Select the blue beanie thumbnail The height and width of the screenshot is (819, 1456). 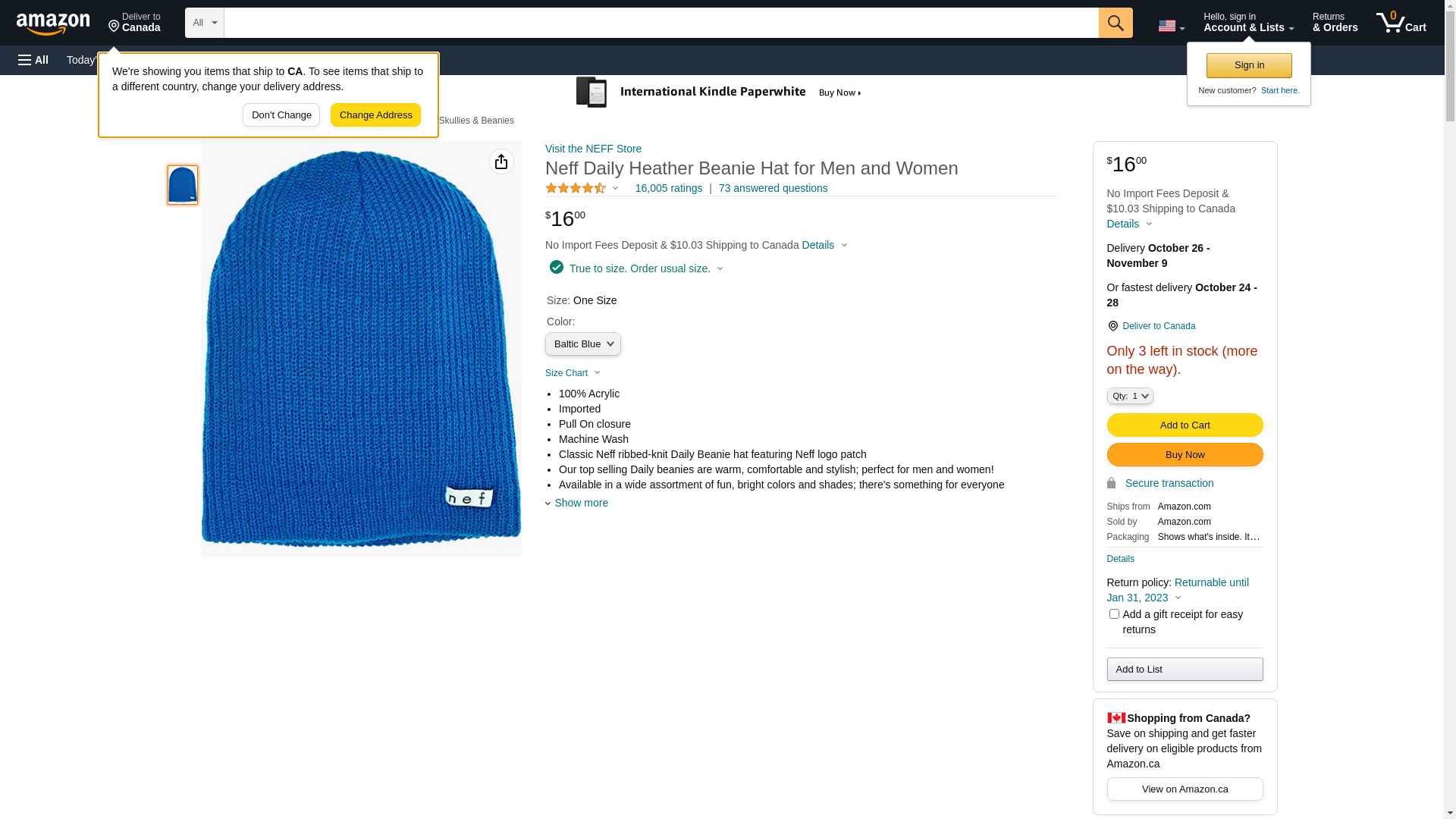(x=183, y=185)
